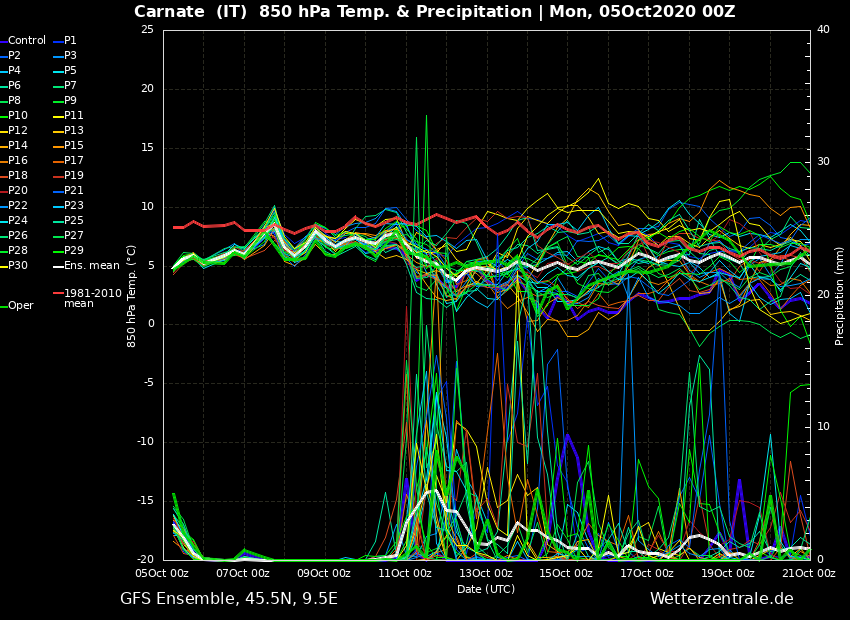Click legend label 'P13'
This screenshot has height=620, width=850.
(73, 131)
